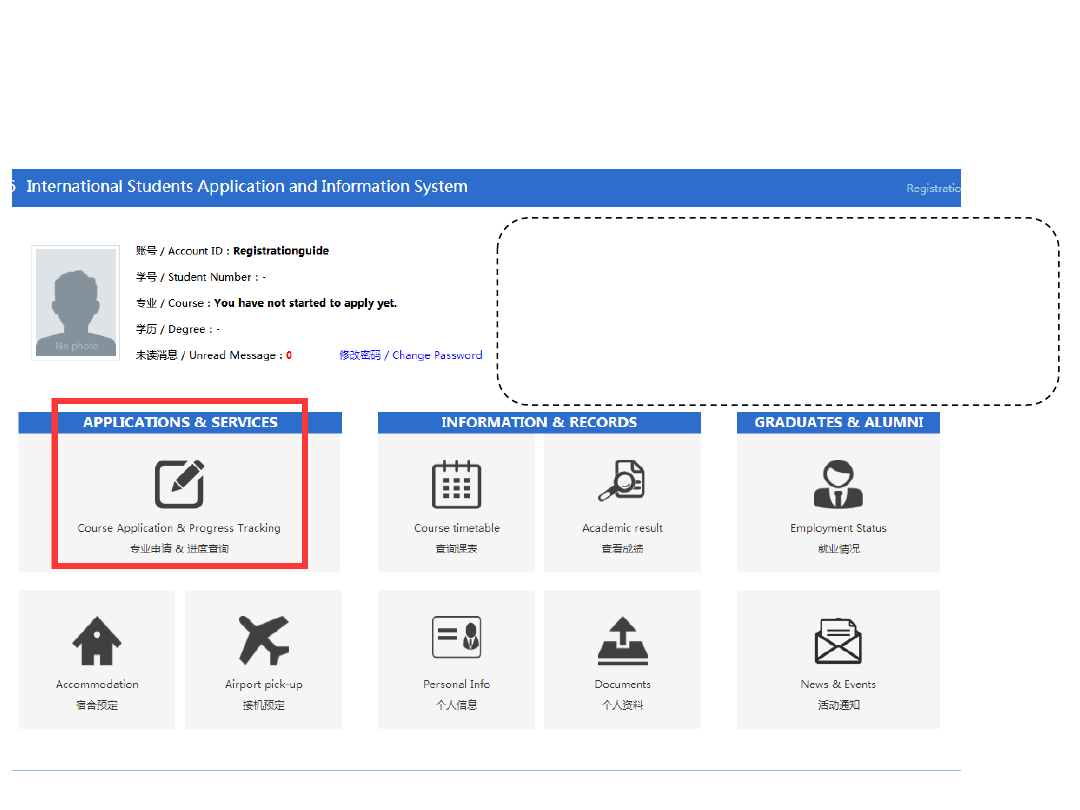Click the Unread Message count 0
This screenshot has height=810, width=1080.
tap(289, 355)
